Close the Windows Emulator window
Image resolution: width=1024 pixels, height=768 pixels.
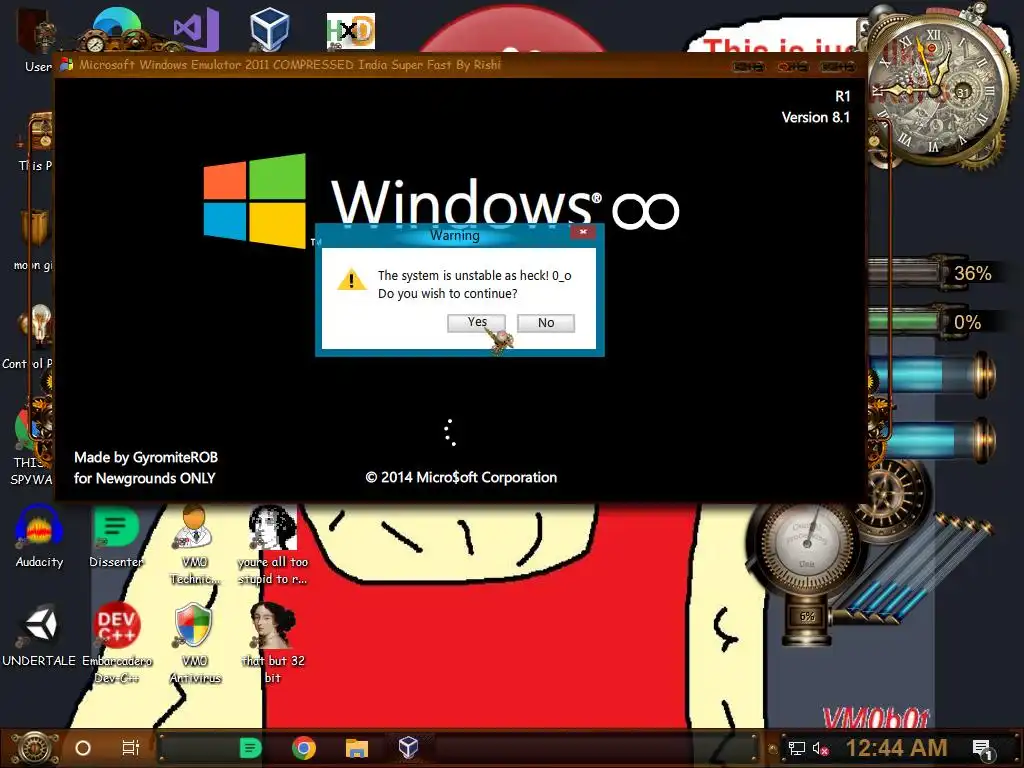pos(838,67)
